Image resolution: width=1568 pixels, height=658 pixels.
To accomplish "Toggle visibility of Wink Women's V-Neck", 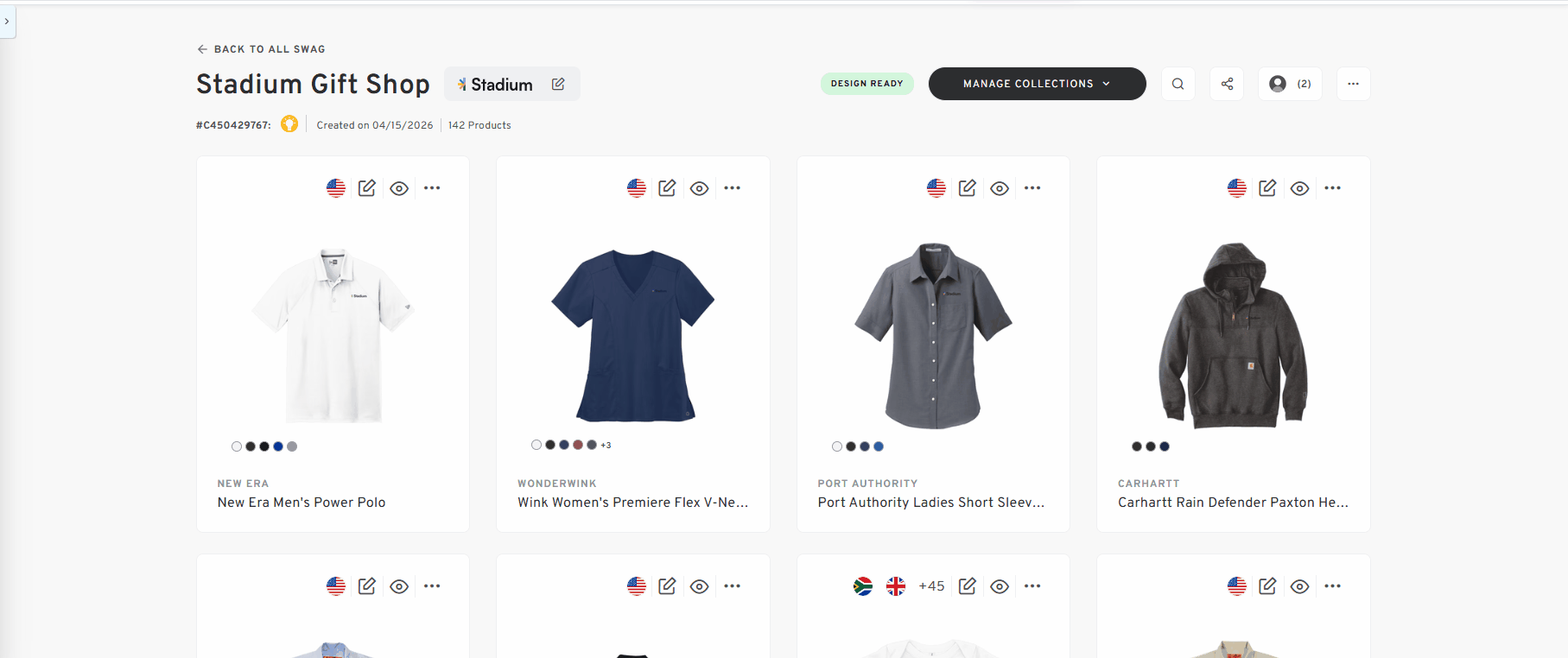I will pos(700,188).
